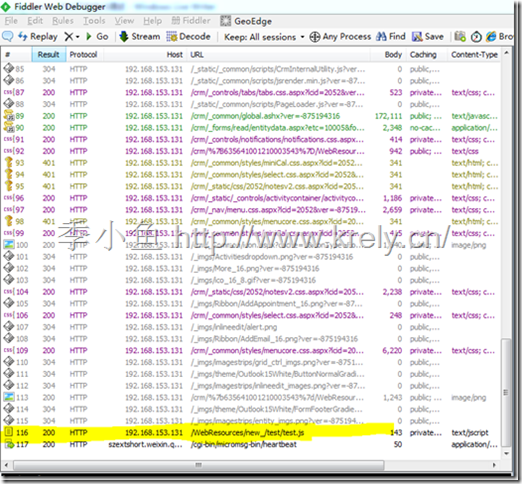Click the Save toolbar button

click(x=428, y=36)
